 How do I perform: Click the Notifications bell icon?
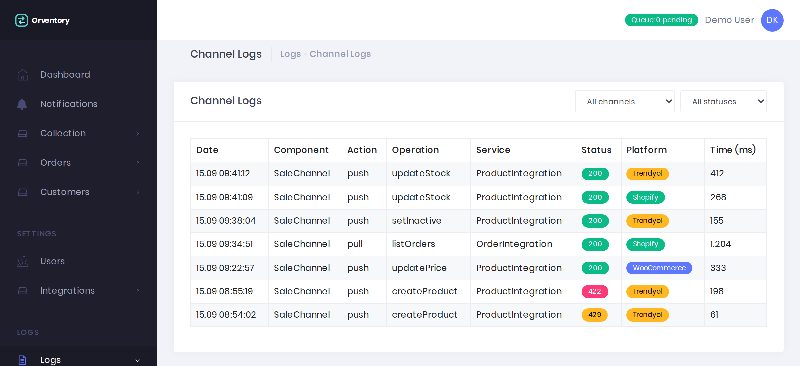[22, 104]
